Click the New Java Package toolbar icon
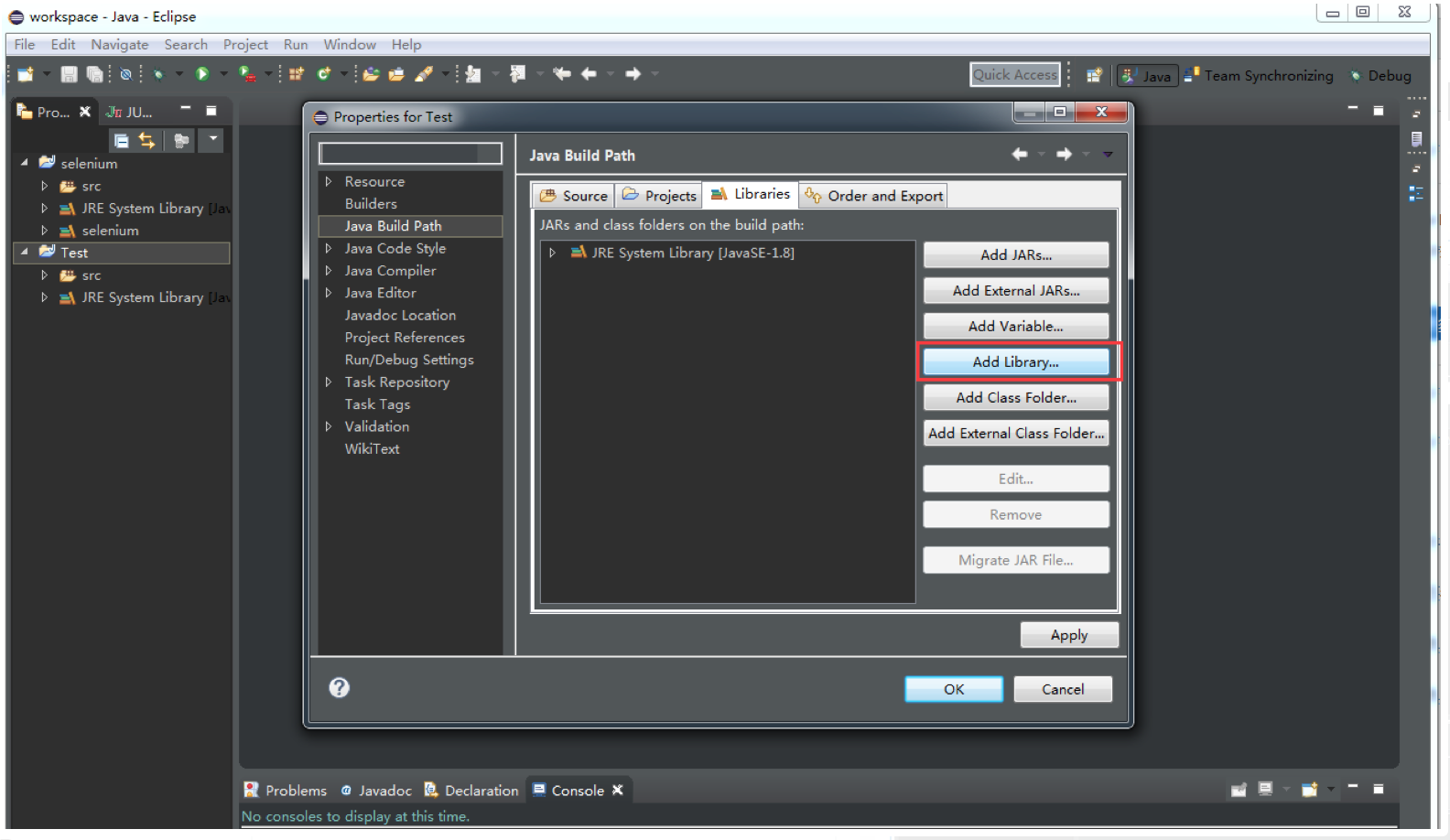This screenshot has height=840, width=1450. (297, 74)
